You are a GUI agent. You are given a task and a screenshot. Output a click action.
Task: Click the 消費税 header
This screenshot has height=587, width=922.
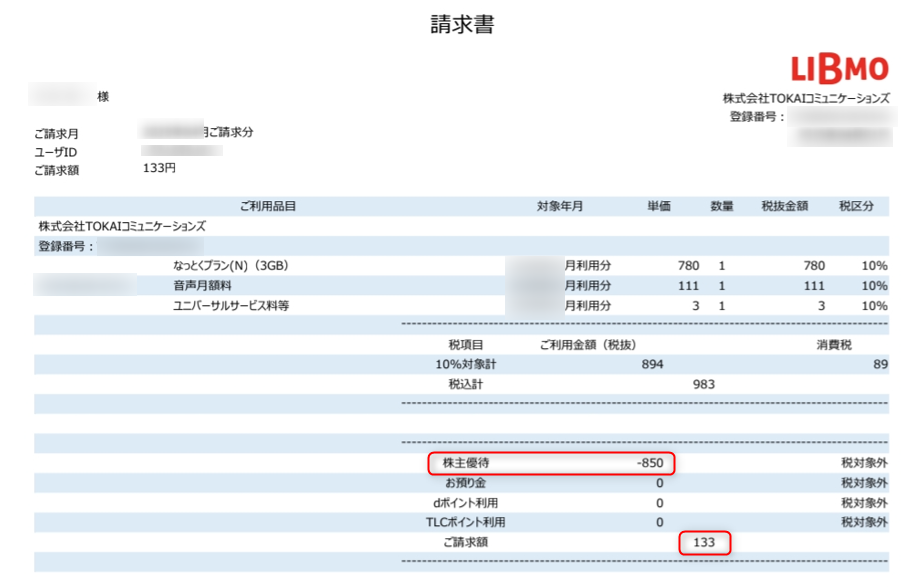834,345
